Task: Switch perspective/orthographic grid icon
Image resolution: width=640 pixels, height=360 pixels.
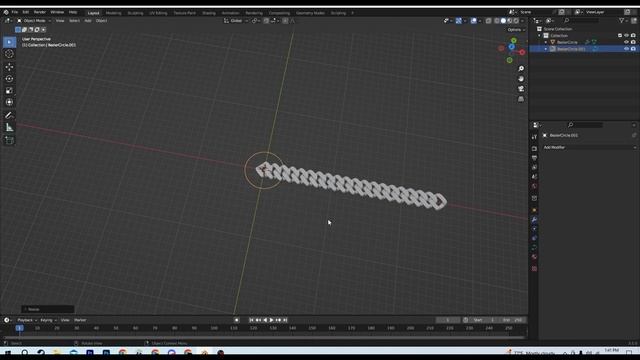Action: [521, 99]
